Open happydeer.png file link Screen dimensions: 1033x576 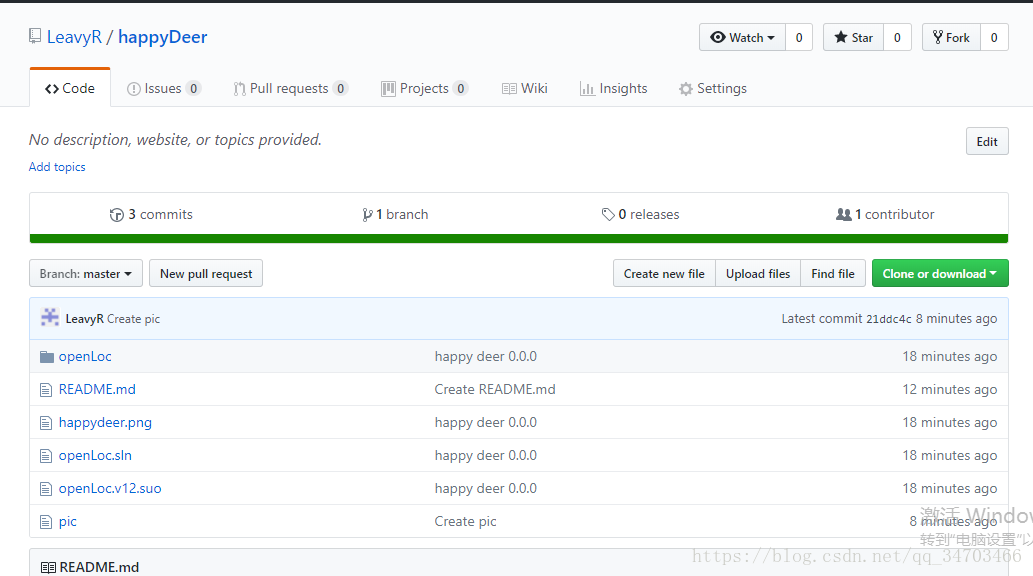105,422
